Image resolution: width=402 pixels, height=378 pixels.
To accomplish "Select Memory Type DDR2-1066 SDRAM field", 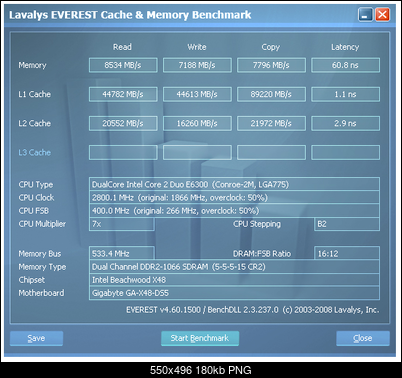I will point(234,267).
